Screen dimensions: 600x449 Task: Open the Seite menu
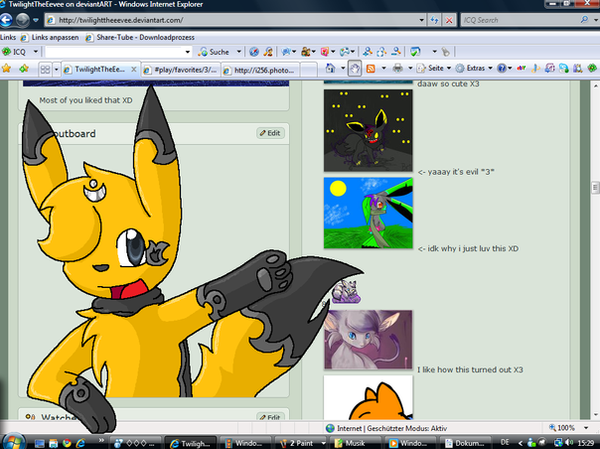[434, 68]
